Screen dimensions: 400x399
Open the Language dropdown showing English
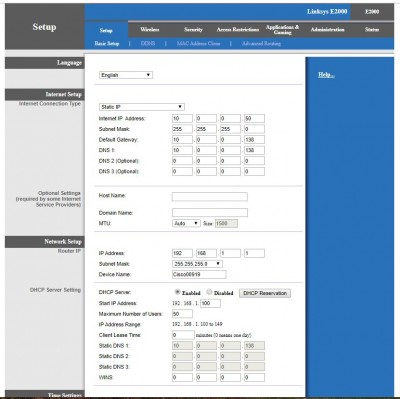(126, 75)
